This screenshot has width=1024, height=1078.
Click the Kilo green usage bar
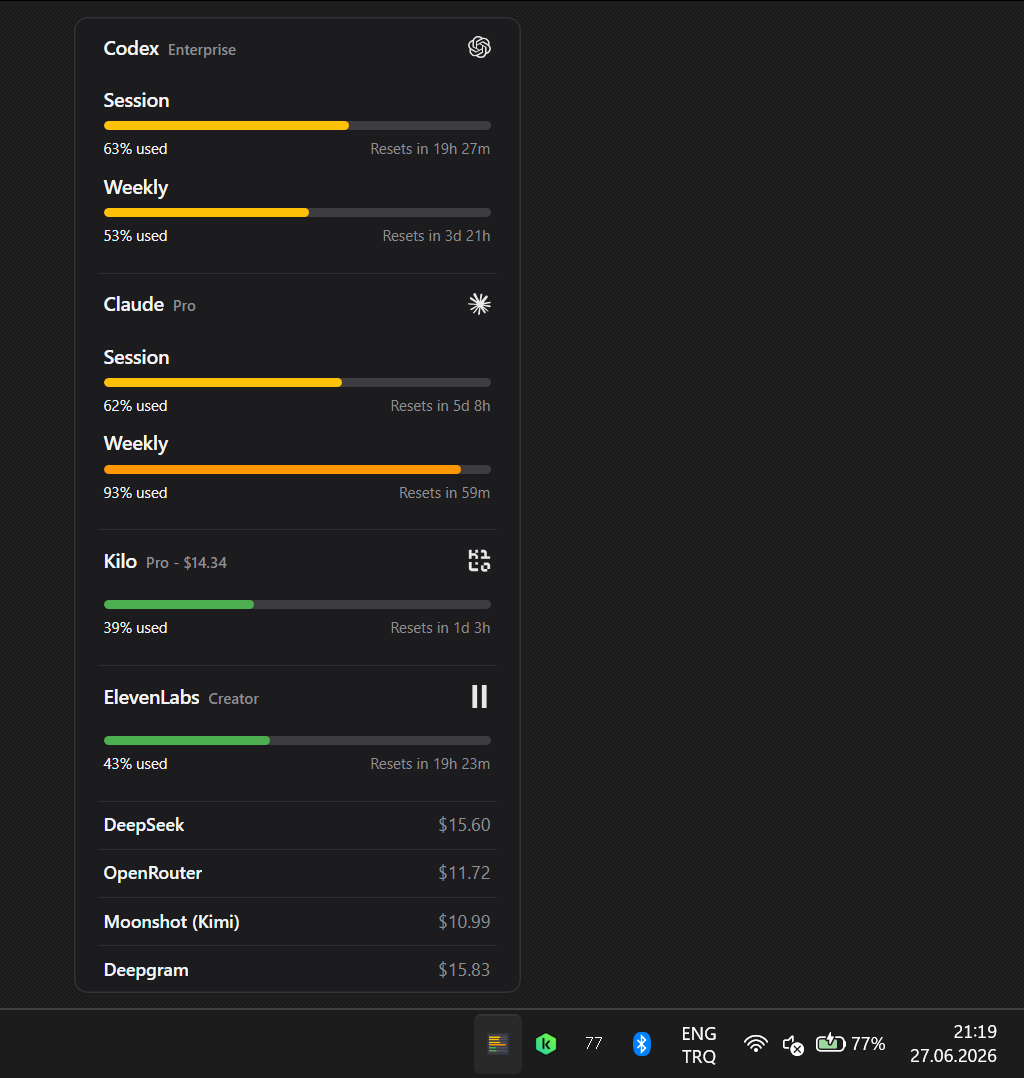pyautogui.click(x=297, y=604)
